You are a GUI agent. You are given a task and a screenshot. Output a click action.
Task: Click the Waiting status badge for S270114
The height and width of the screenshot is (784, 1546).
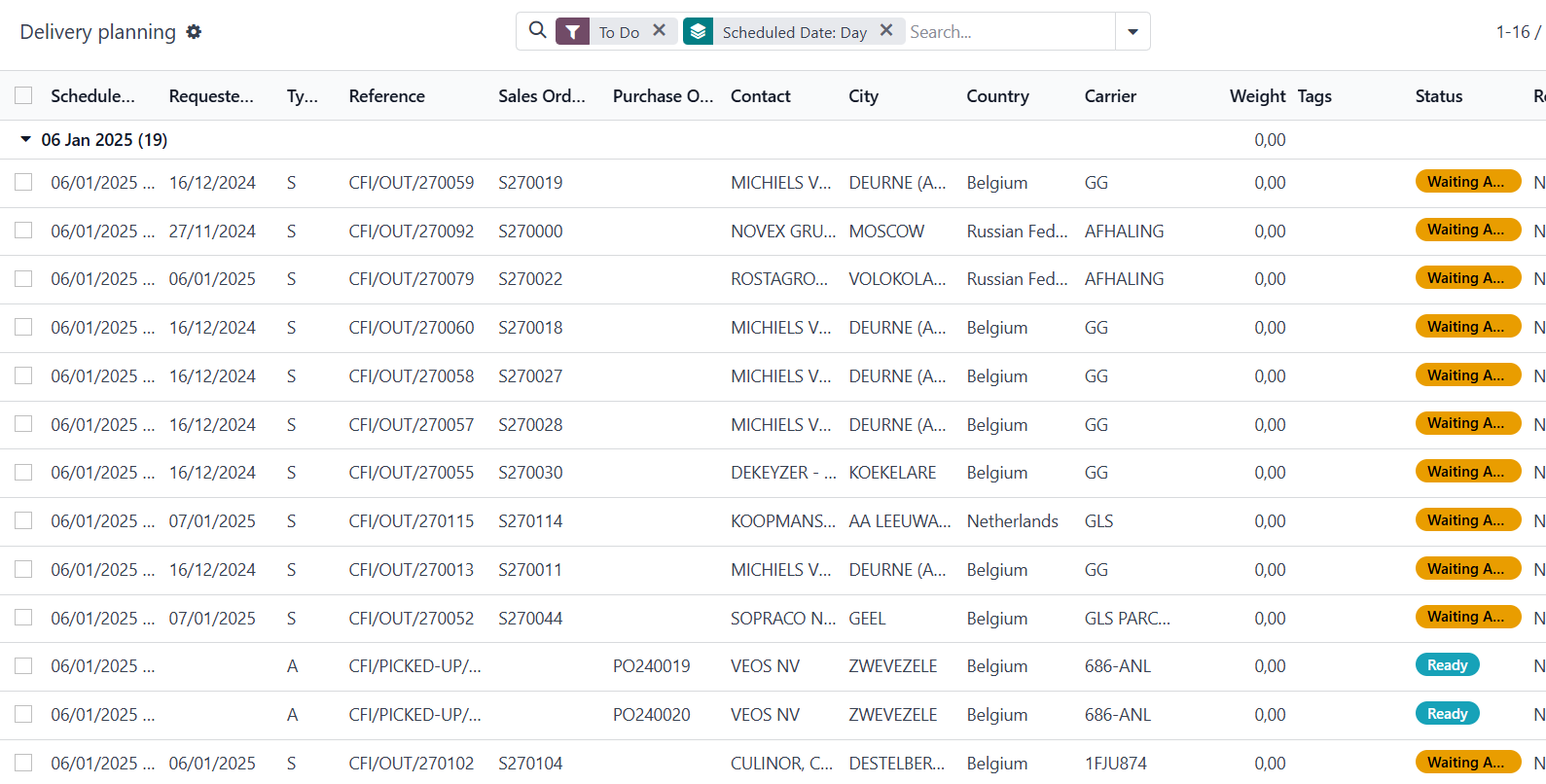[x=1466, y=520]
